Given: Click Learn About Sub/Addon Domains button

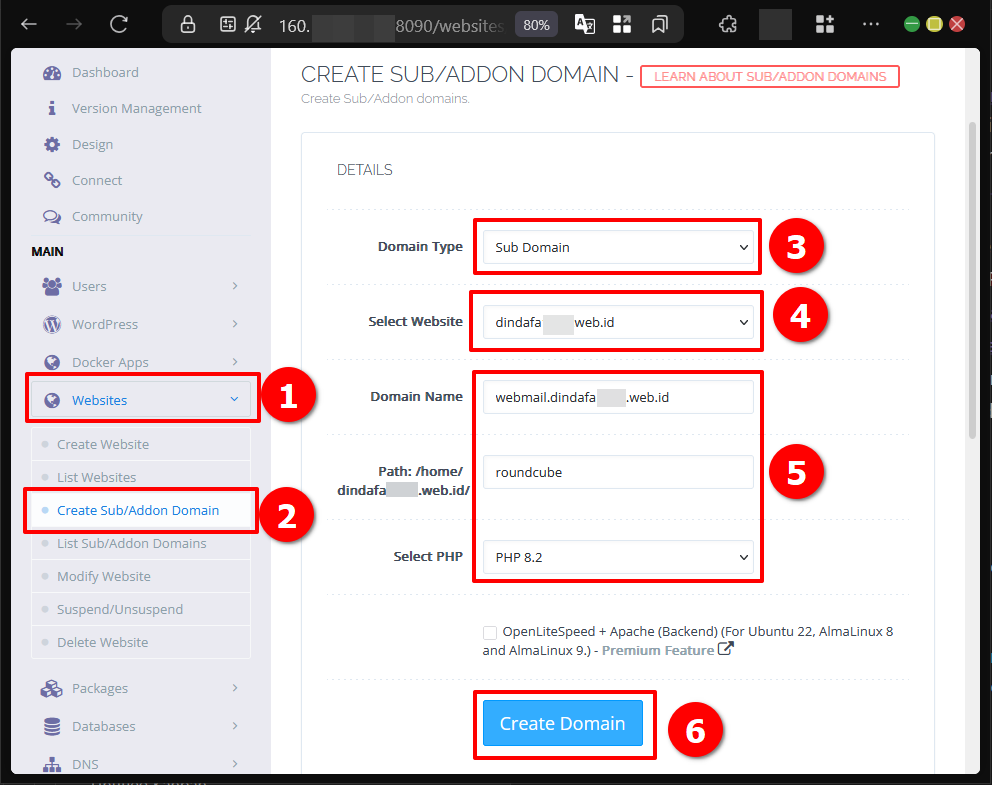Looking at the screenshot, I should (770, 77).
